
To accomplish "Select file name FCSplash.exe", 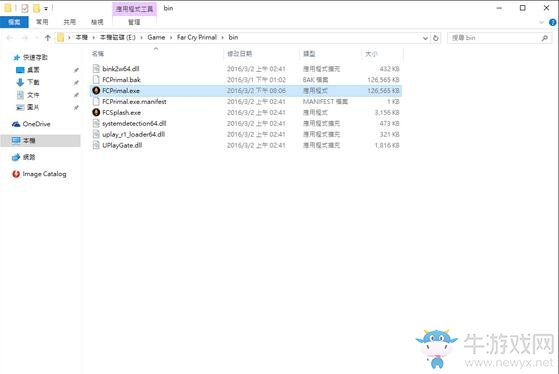I will coord(121,112).
